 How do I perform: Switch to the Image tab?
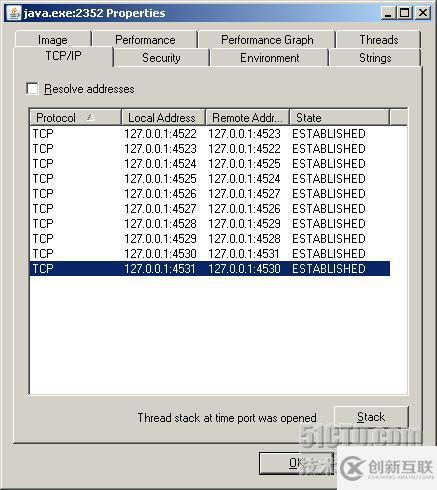[x=53, y=40]
